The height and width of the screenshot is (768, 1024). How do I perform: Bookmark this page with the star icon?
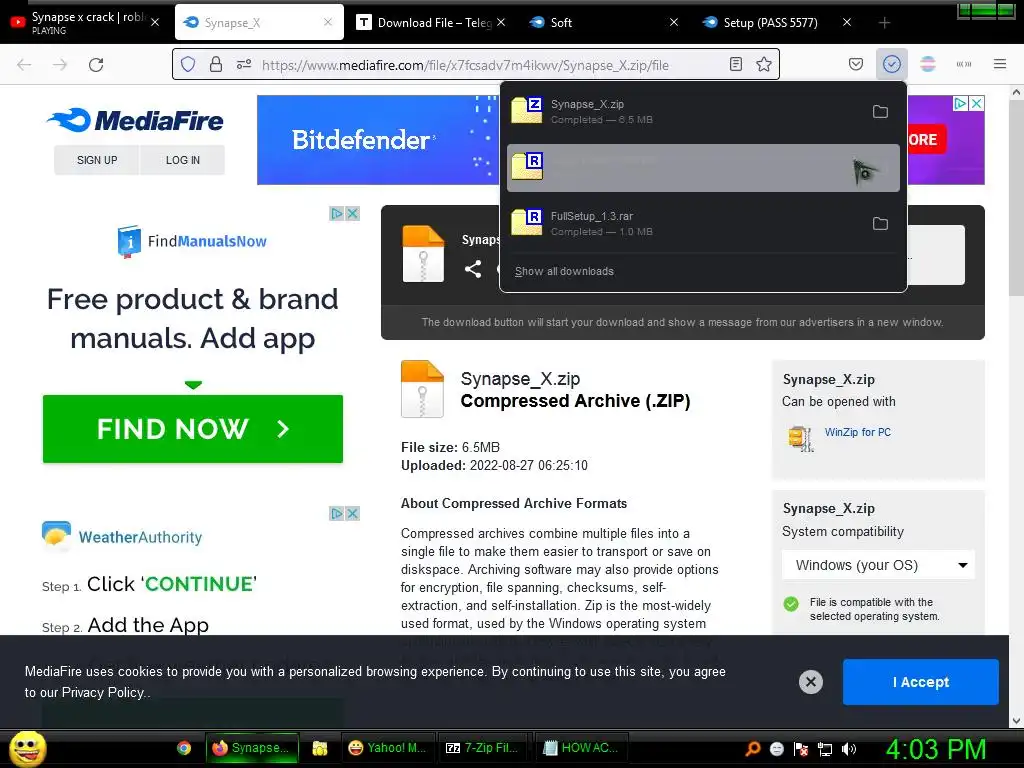tap(763, 64)
